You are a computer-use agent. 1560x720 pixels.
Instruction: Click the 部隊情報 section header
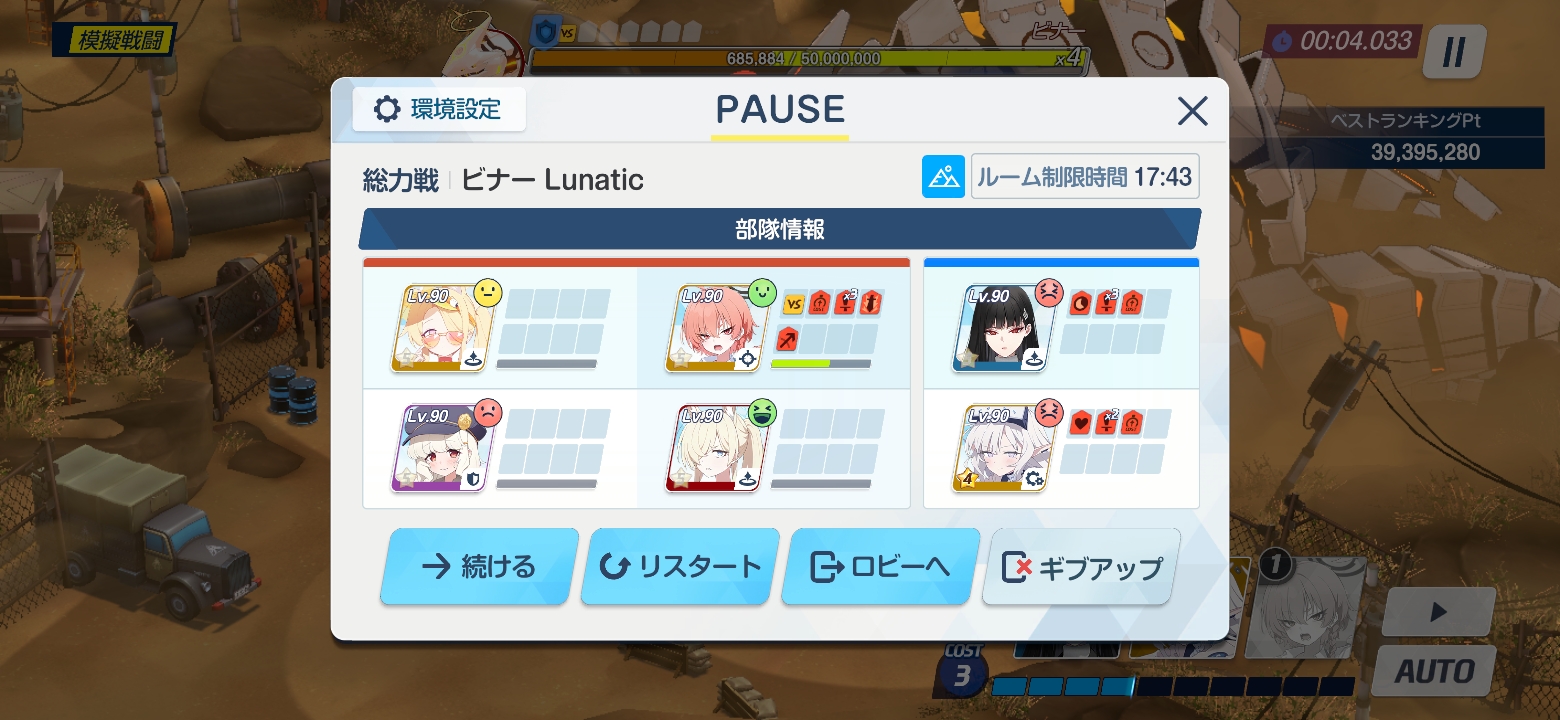pyautogui.click(x=780, y=229)
